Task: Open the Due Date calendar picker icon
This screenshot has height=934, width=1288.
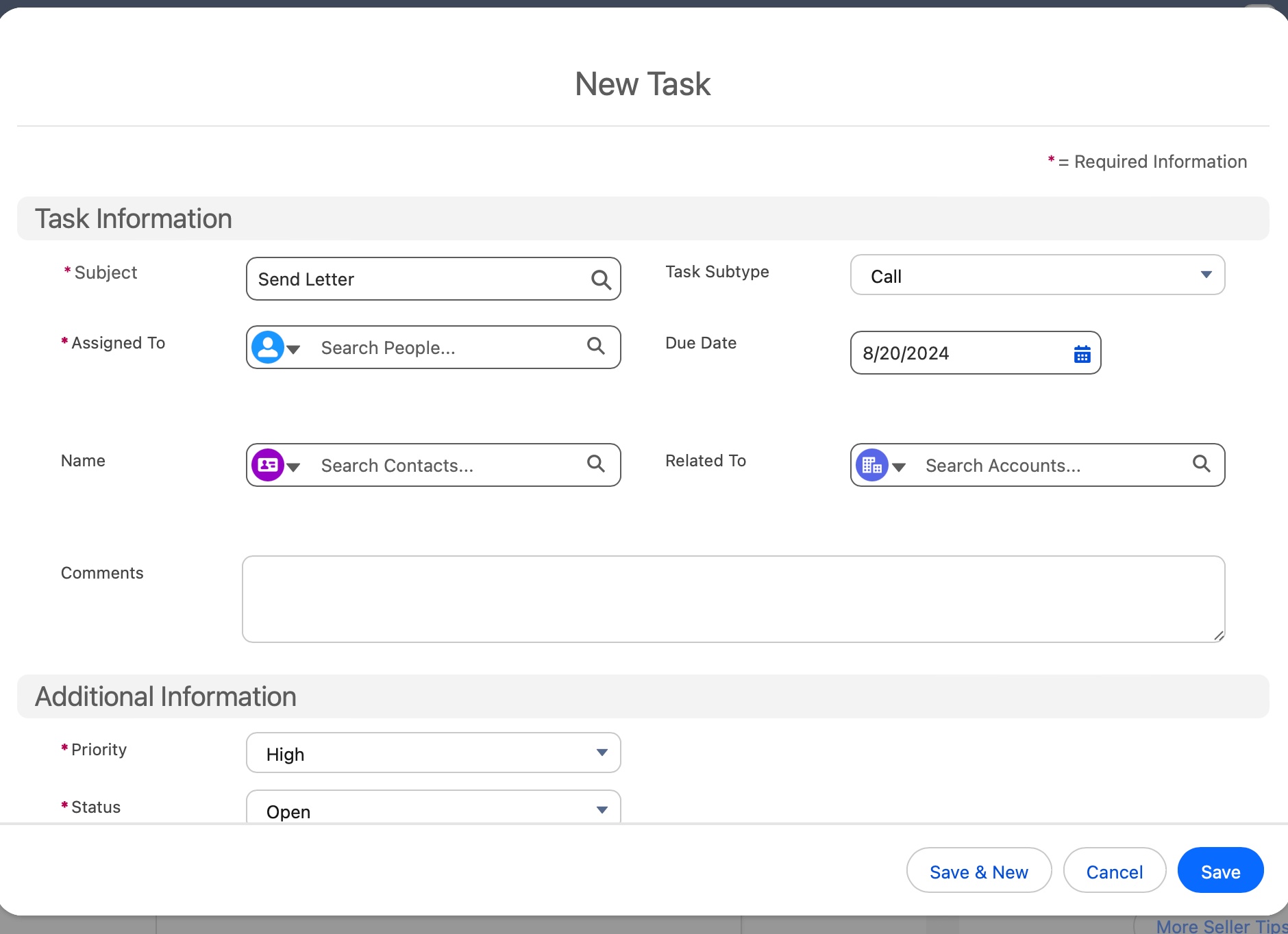Action: [x=1082, y=353]
